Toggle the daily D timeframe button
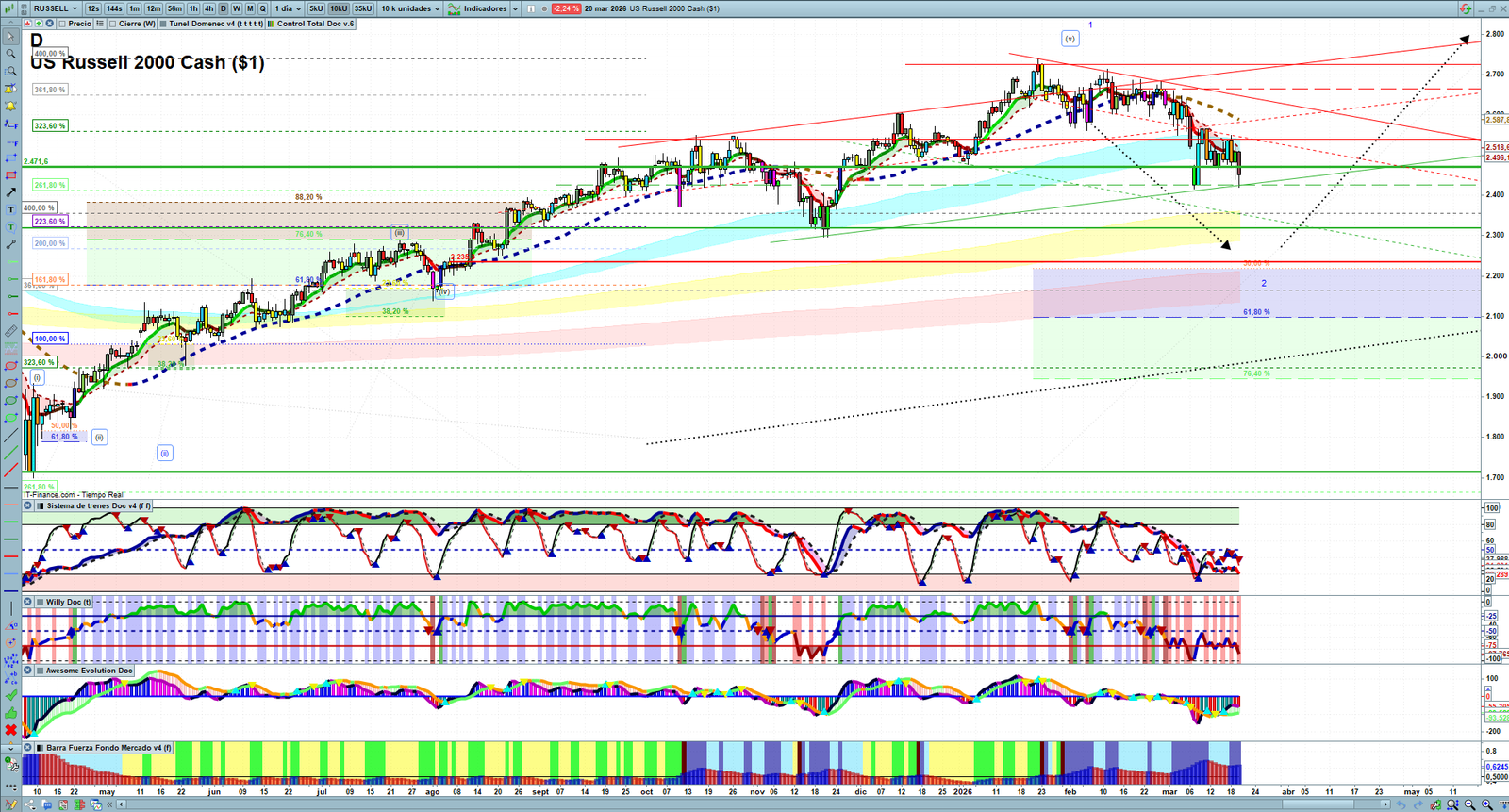 point(224,8)
